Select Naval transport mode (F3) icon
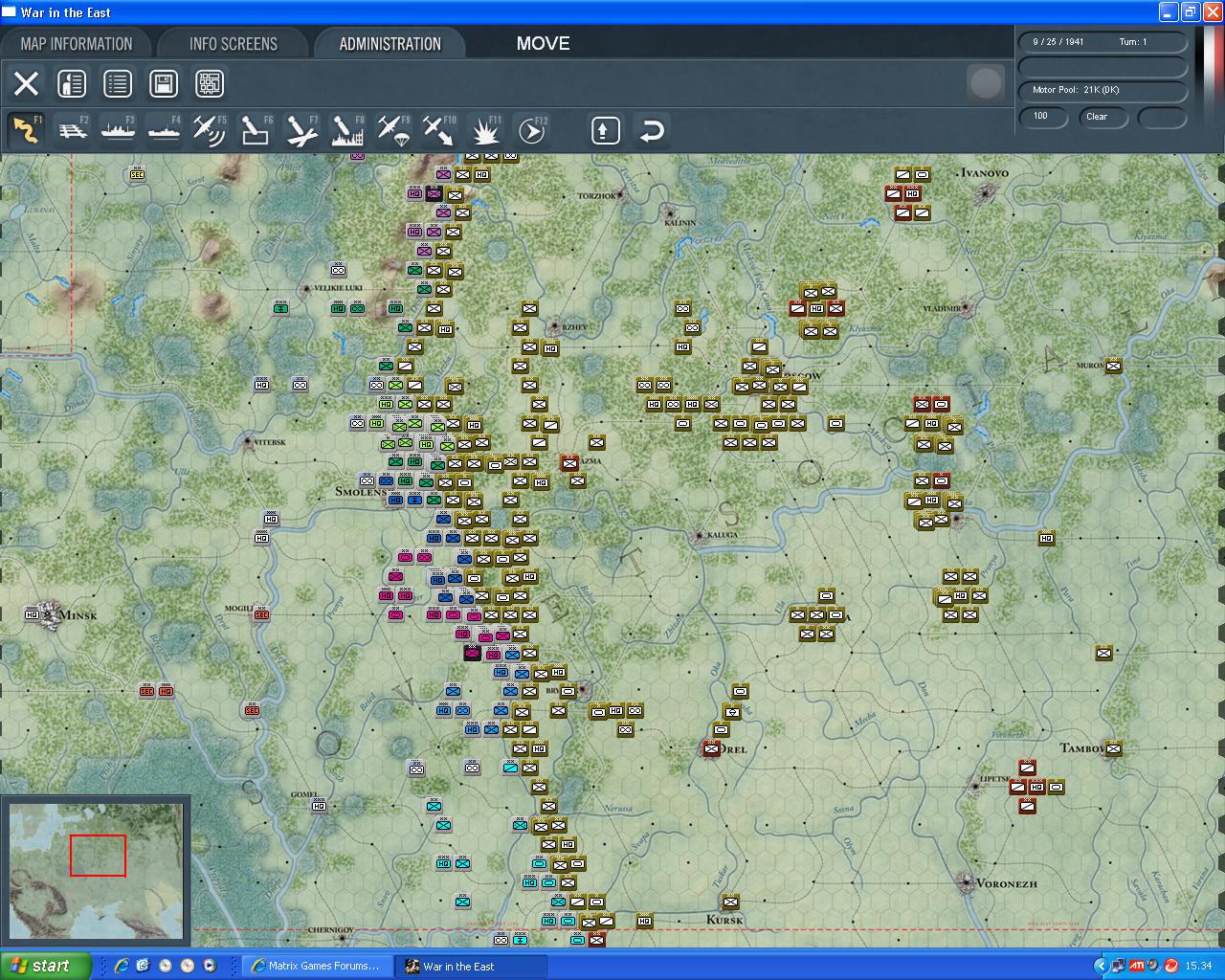 (x=119, y=130)
